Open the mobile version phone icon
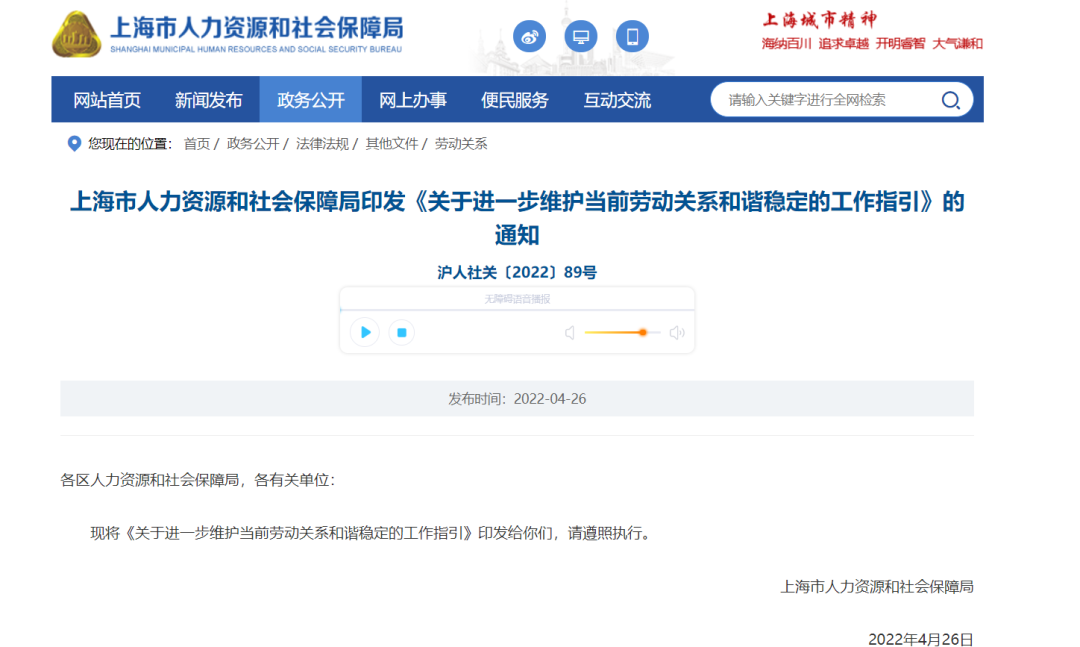The height and width of the screenshot is (647, 1080). (633, 36)
